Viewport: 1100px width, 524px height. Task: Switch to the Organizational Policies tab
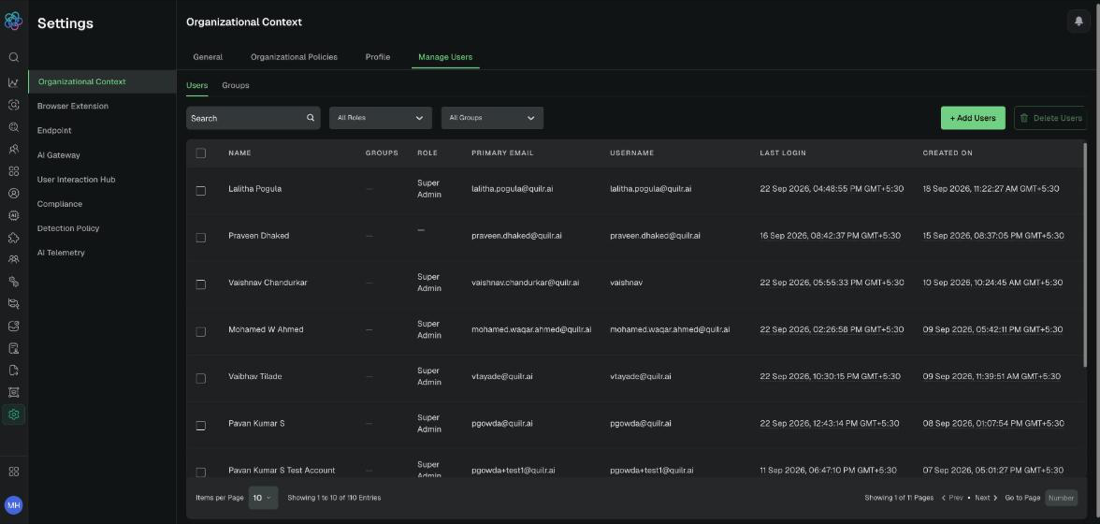pos(294,57)
